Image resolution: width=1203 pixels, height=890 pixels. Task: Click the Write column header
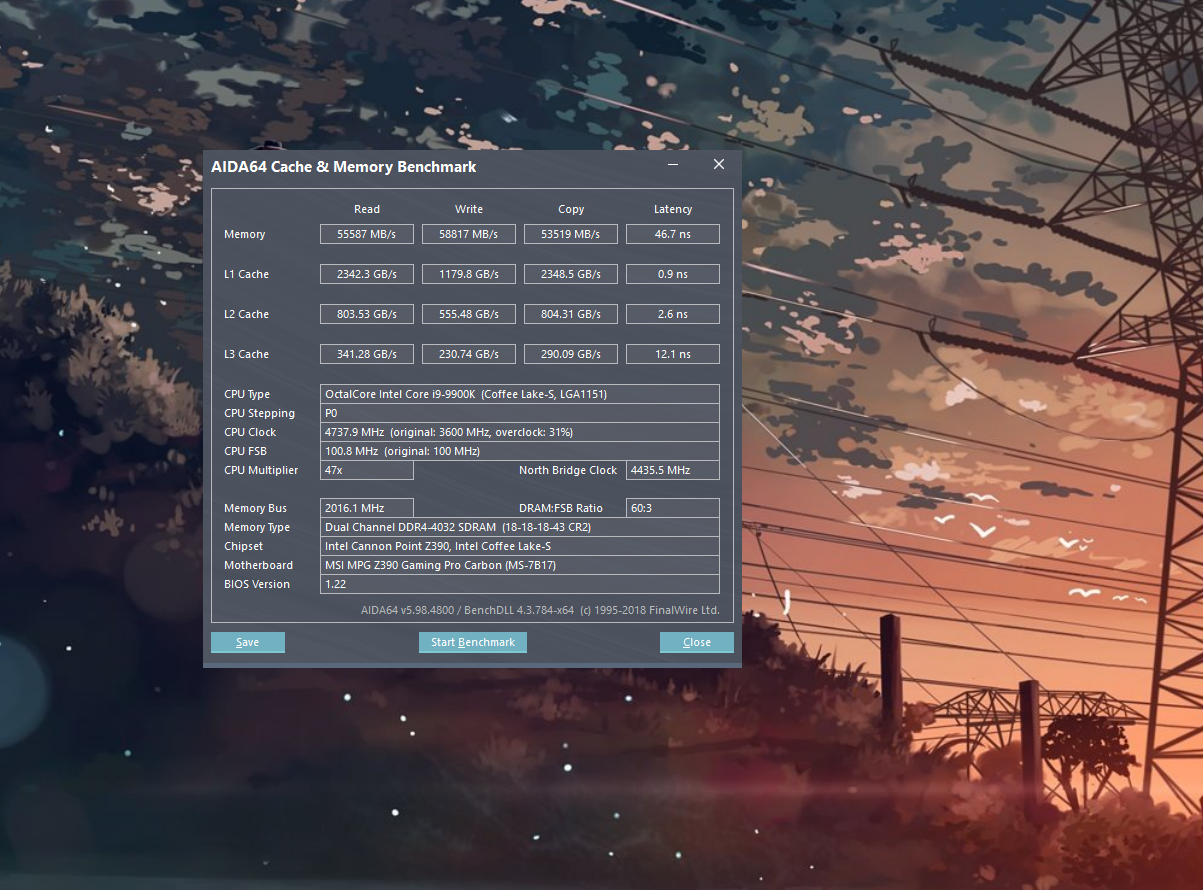click(x=469, y=209)
